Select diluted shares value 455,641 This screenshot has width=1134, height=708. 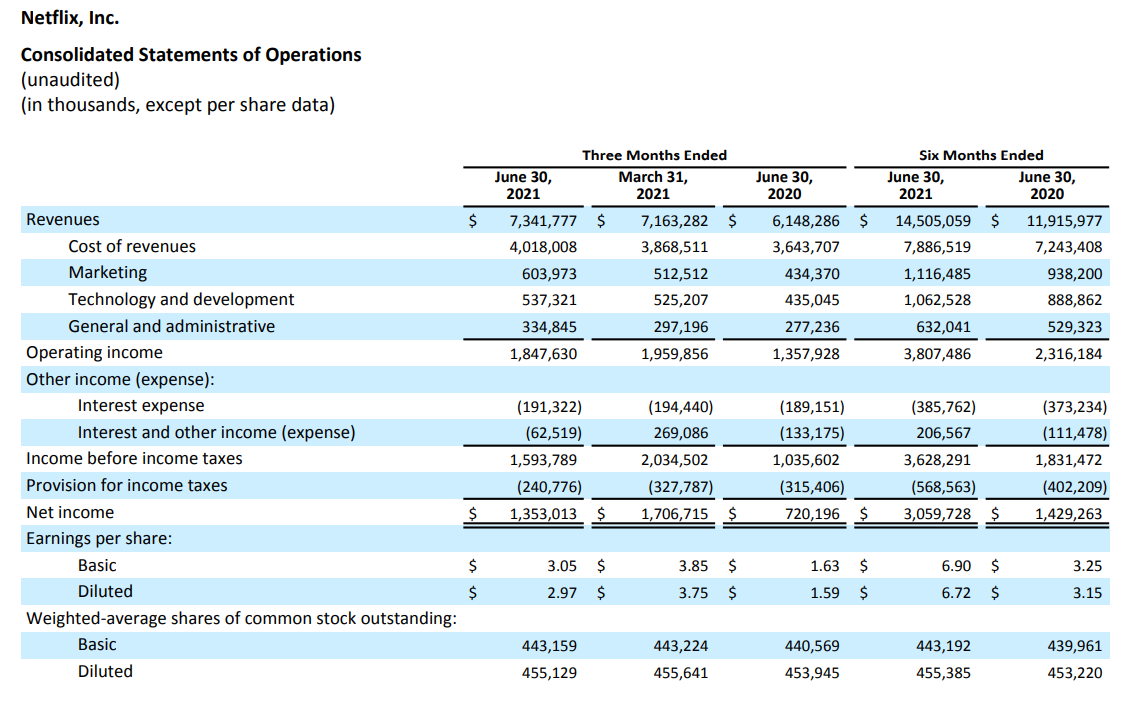click(x=681, y=673)
